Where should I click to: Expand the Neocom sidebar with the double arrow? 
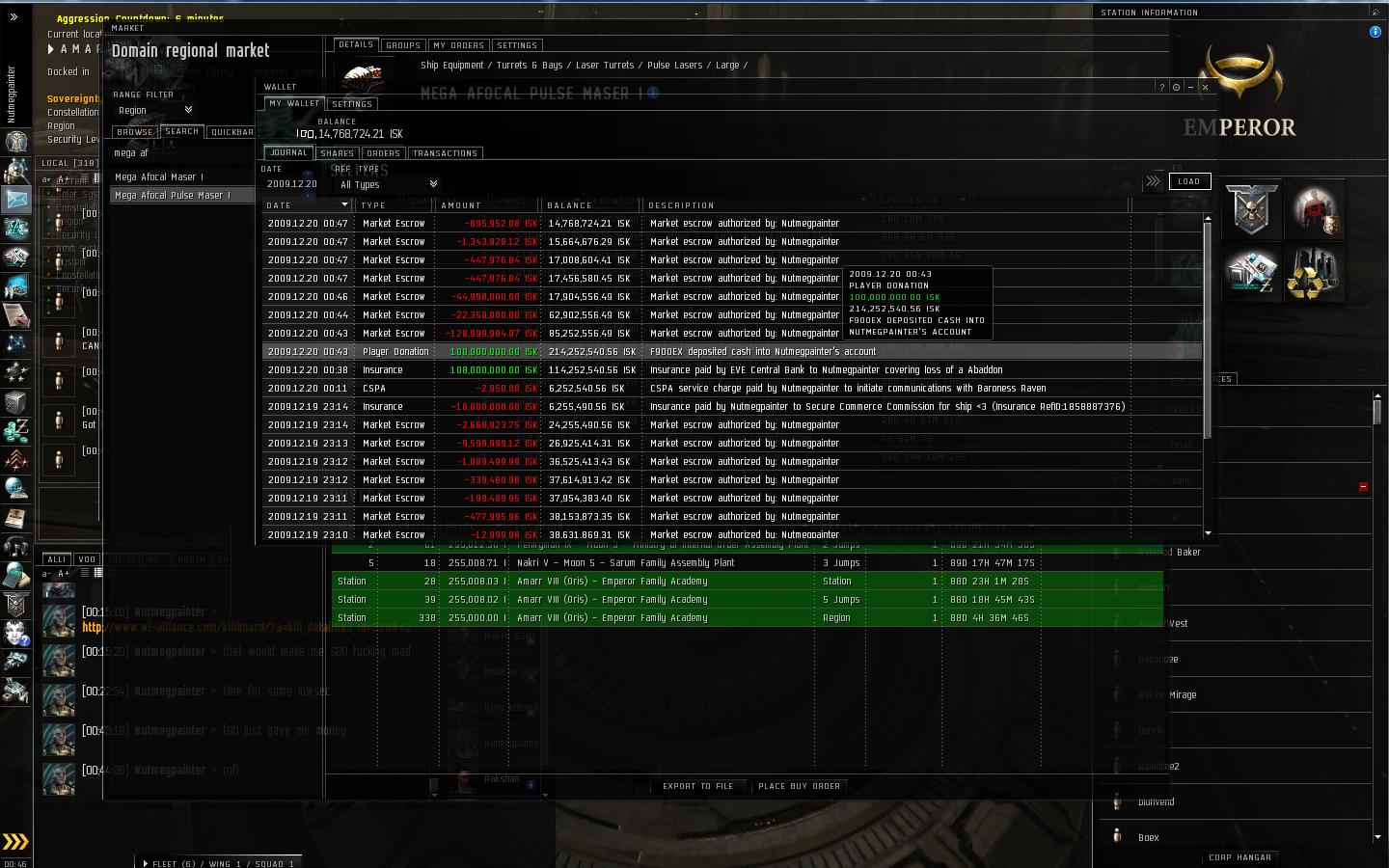point(14,16)
